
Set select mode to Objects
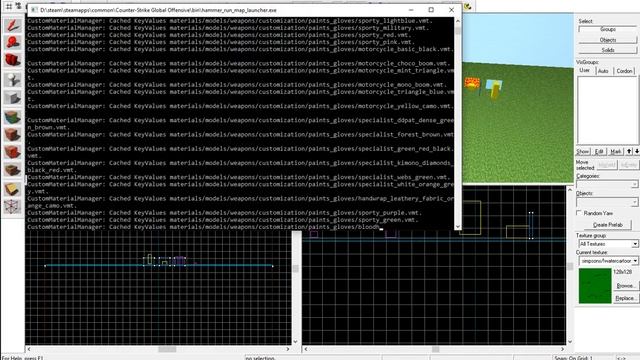[607, 40]
